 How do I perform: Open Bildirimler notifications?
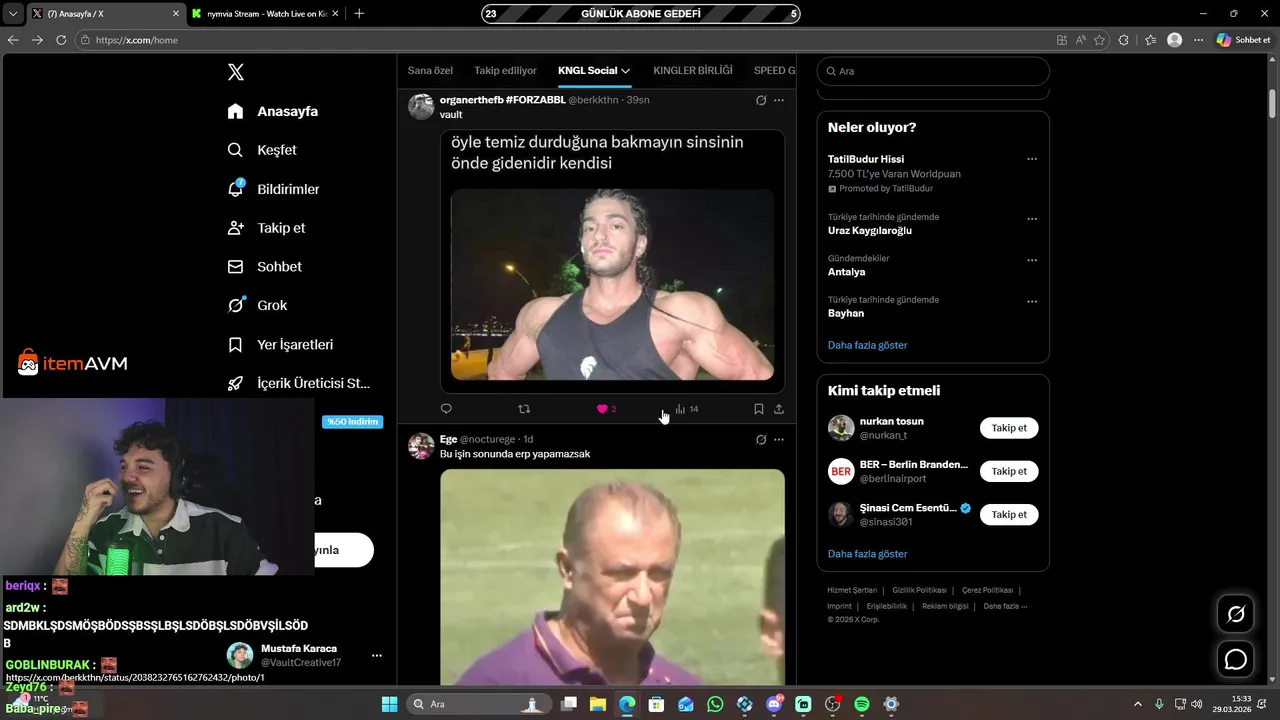coord(274,189)
